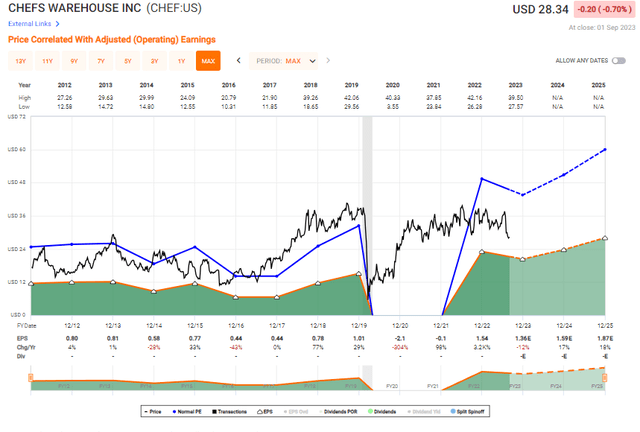The width and height of the screenshot is (640, 432).
Task: Open the External Links link
Action: [30, 24]
